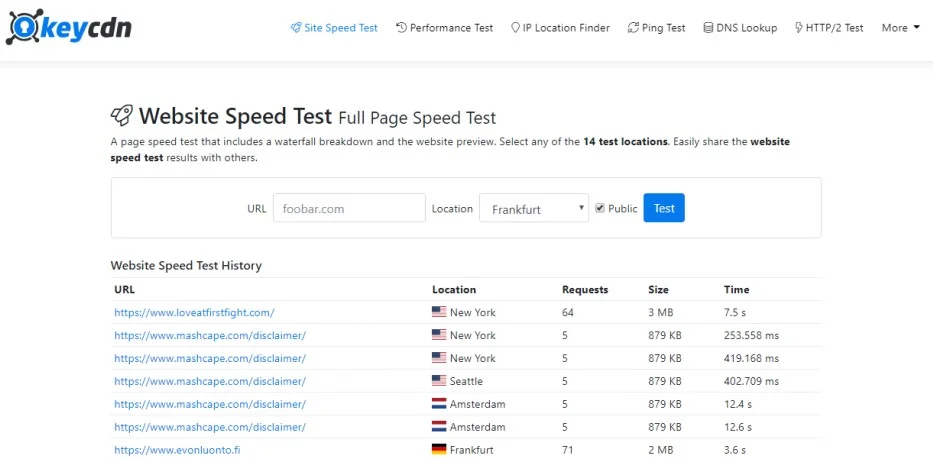The image size is (933, 459).
Task: Click the HTTP/2 Test plug icon
Action: point(799,27)
